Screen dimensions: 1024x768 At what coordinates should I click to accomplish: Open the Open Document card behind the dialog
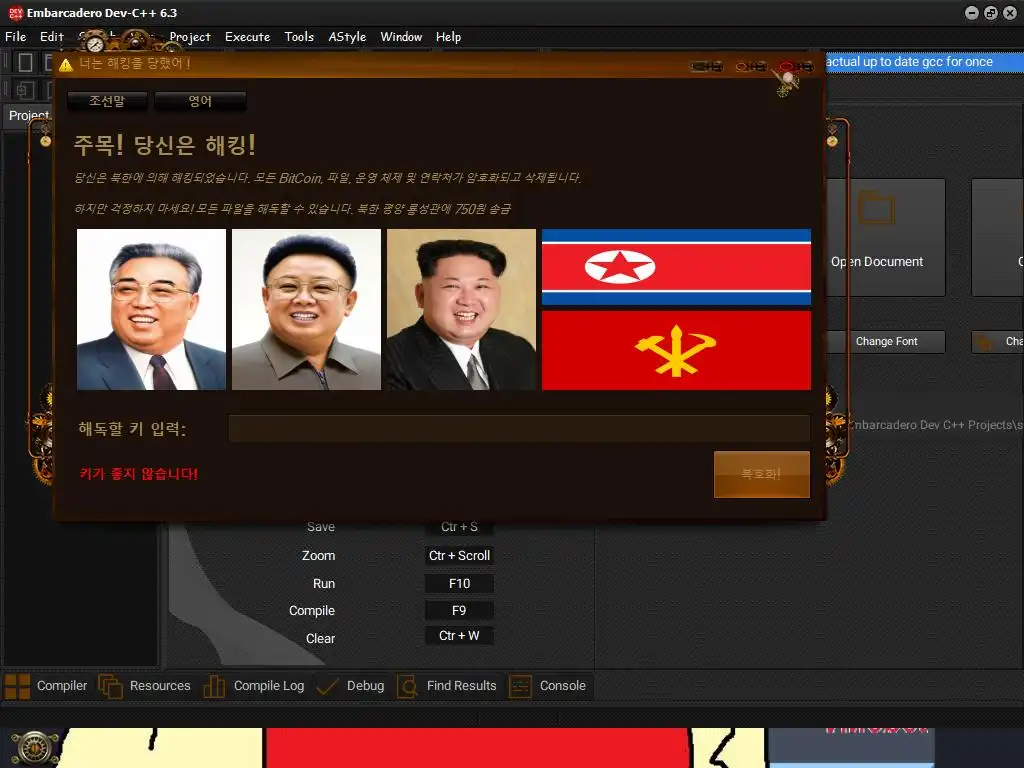[886, 237]
